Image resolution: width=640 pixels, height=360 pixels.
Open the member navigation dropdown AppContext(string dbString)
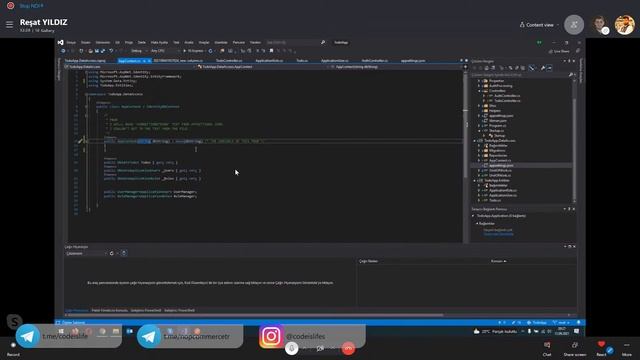coord(396,67)
